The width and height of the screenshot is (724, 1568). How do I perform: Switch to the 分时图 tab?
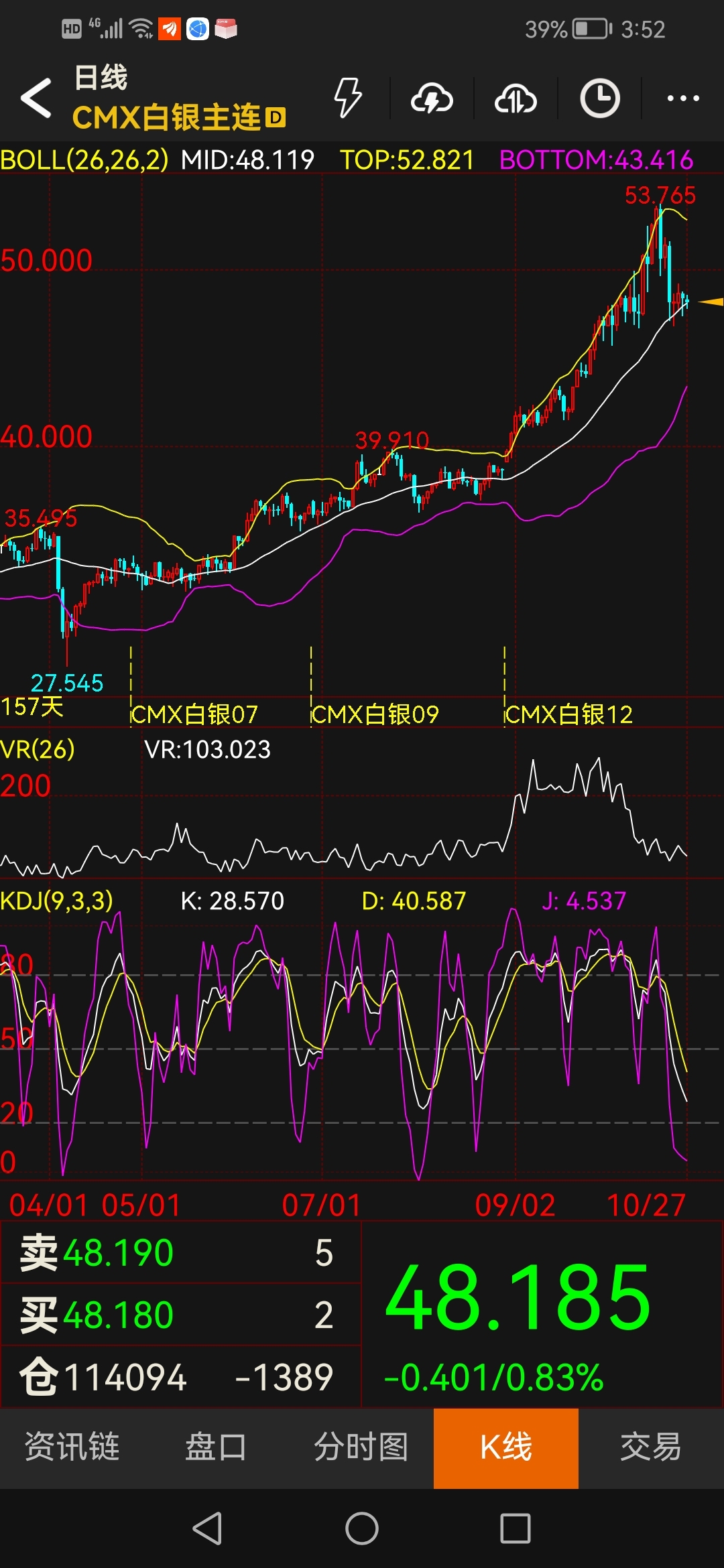click(361, 1447)
